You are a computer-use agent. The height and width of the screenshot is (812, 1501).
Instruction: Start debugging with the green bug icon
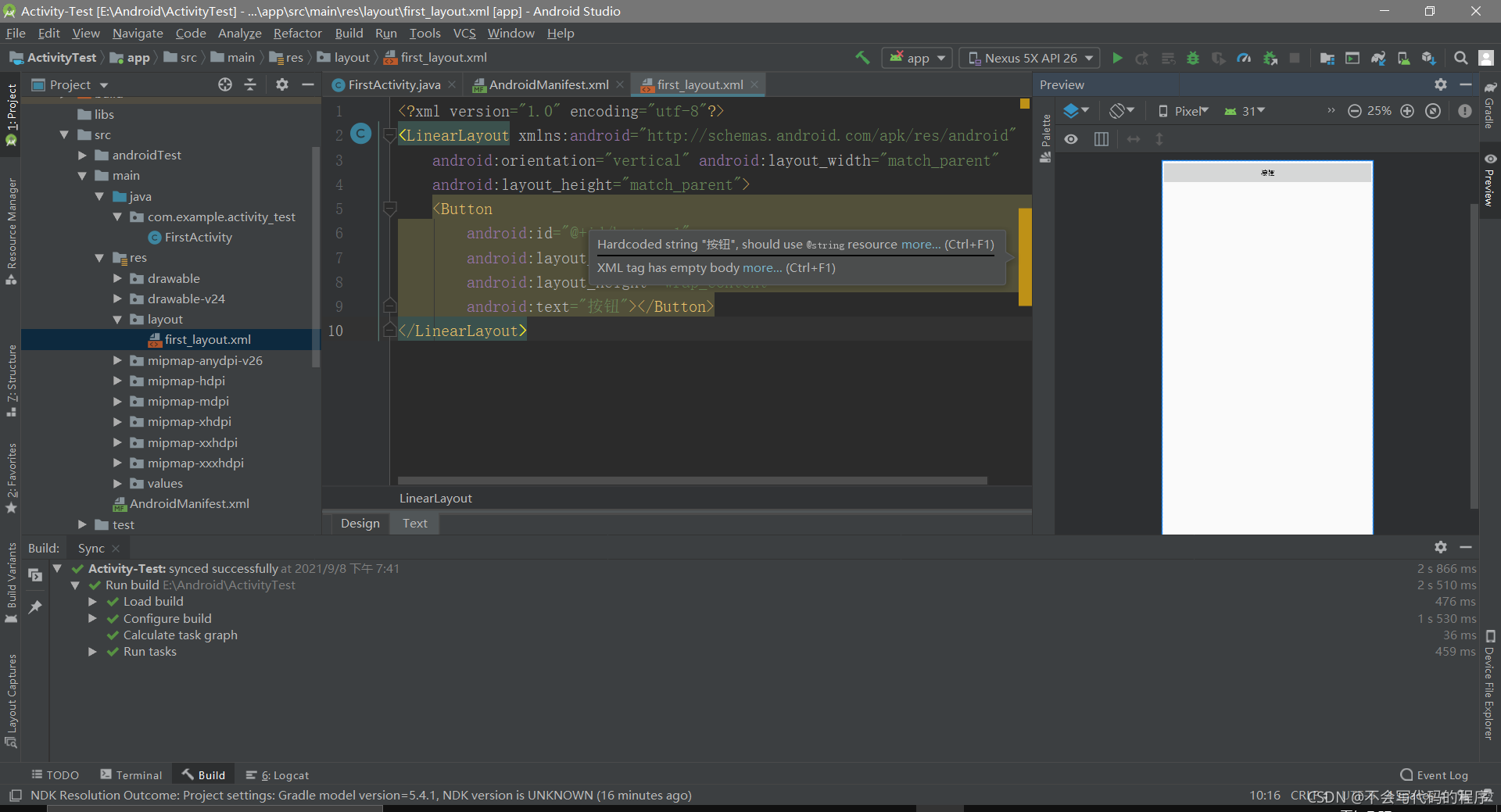[1193, 58]
